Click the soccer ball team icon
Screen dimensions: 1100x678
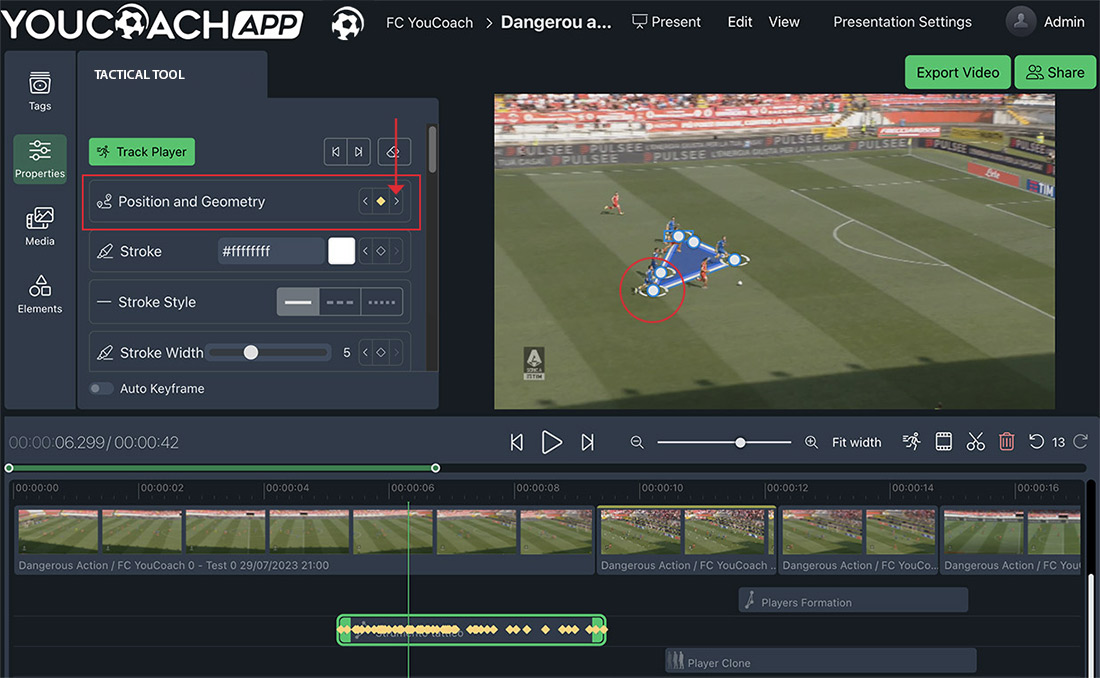(348, 23)
